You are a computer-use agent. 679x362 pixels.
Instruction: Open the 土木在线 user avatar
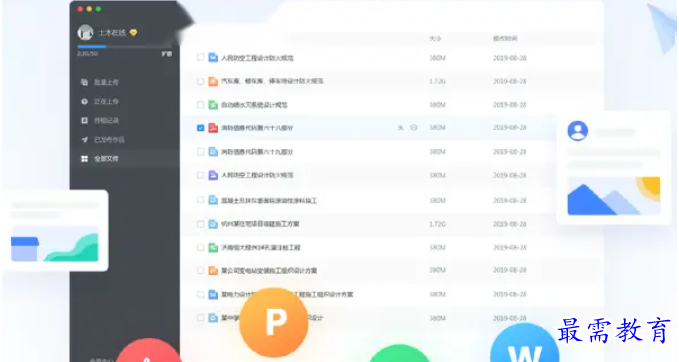(85, 32)
